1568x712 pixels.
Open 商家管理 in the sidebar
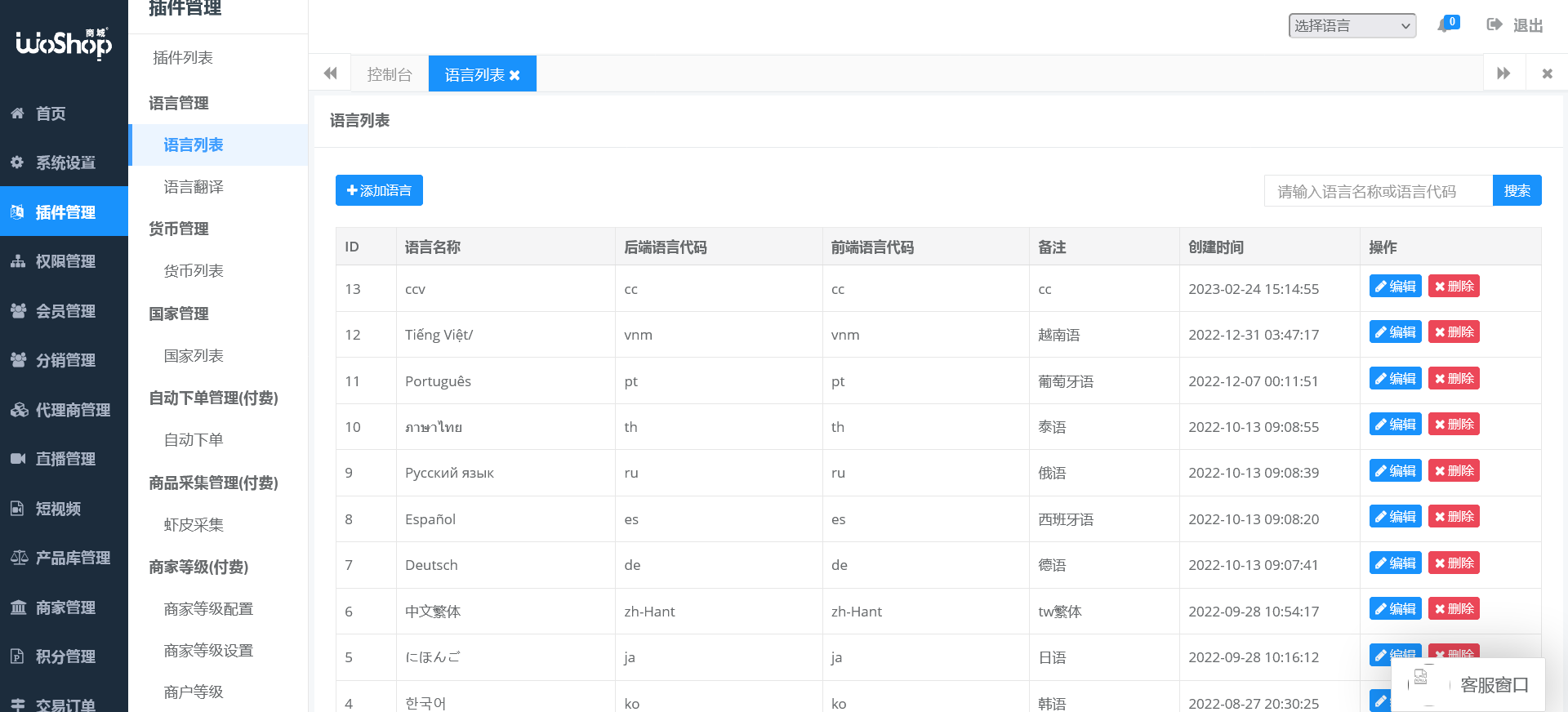pos(65,607)
